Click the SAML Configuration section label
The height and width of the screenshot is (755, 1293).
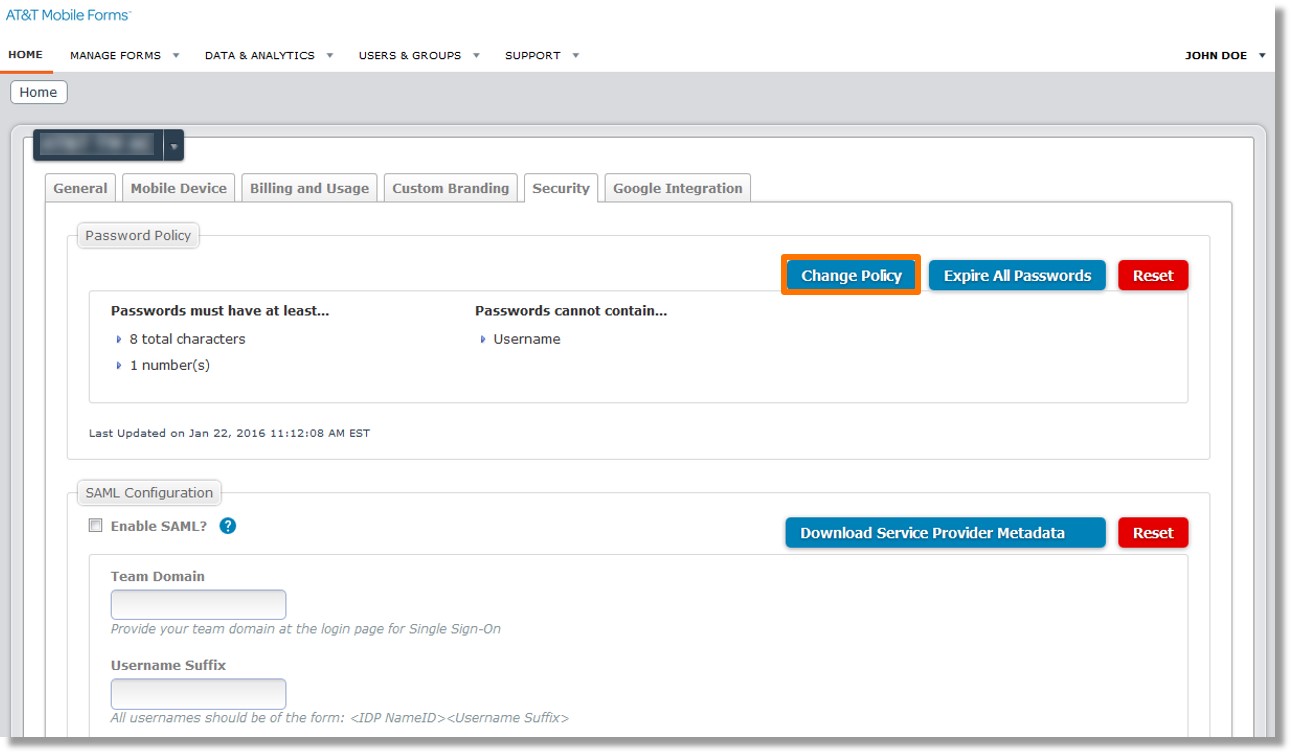149,493
